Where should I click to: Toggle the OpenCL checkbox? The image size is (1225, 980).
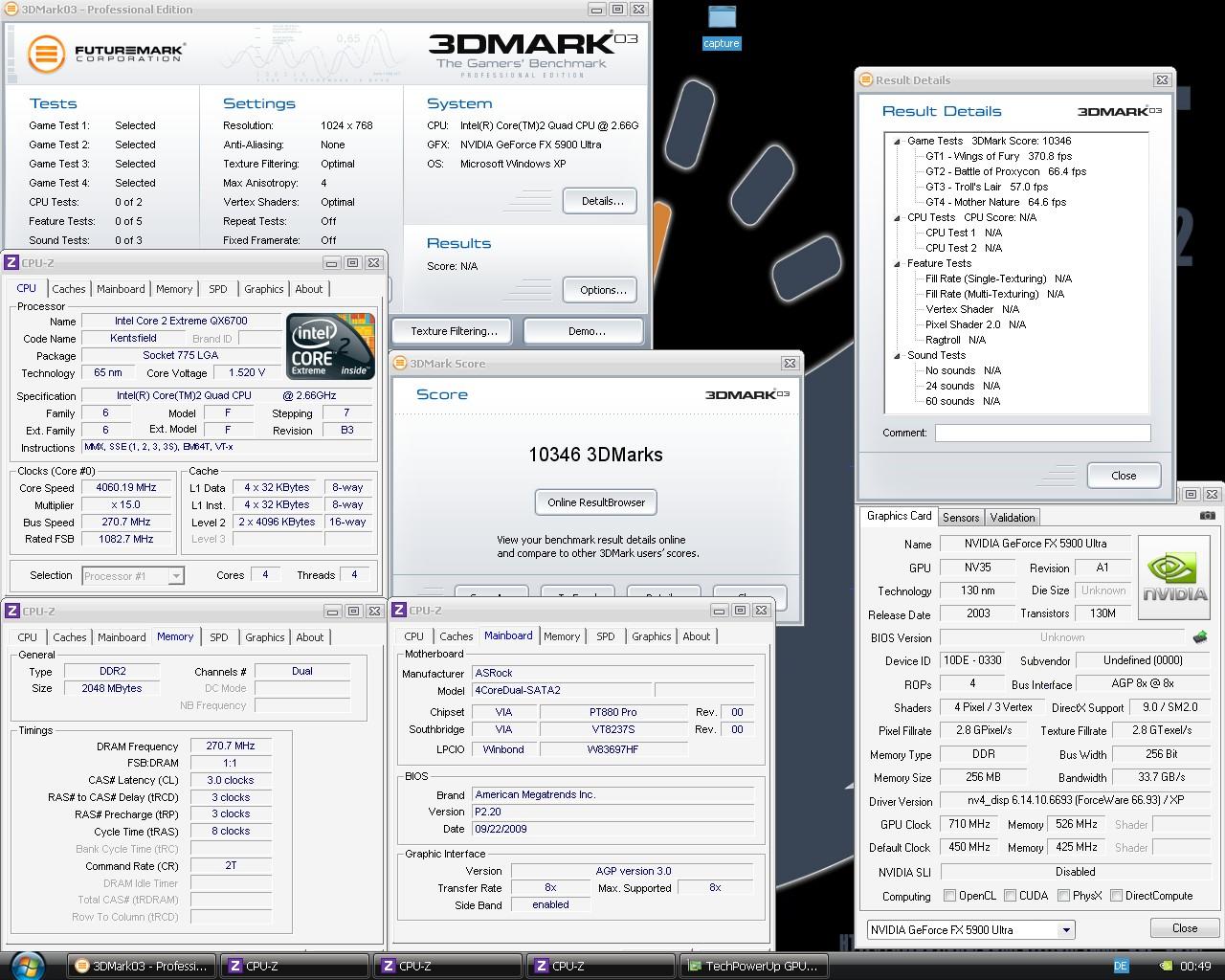(x=949, y=896)
